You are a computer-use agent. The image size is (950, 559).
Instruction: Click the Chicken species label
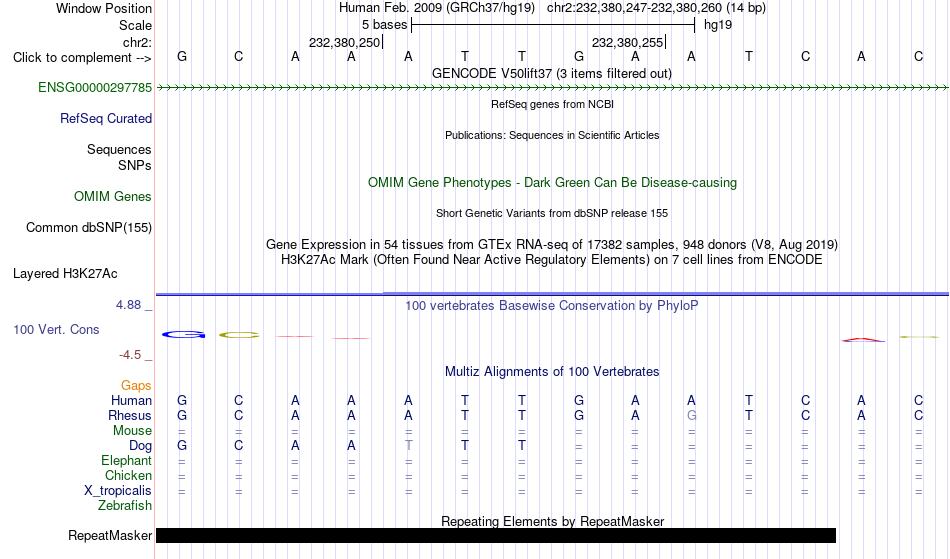pos(128,475)
